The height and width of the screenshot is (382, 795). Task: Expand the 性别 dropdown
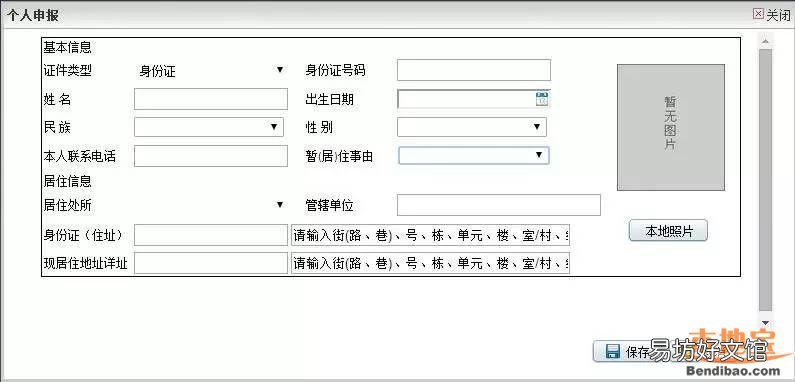coord(472,127)
